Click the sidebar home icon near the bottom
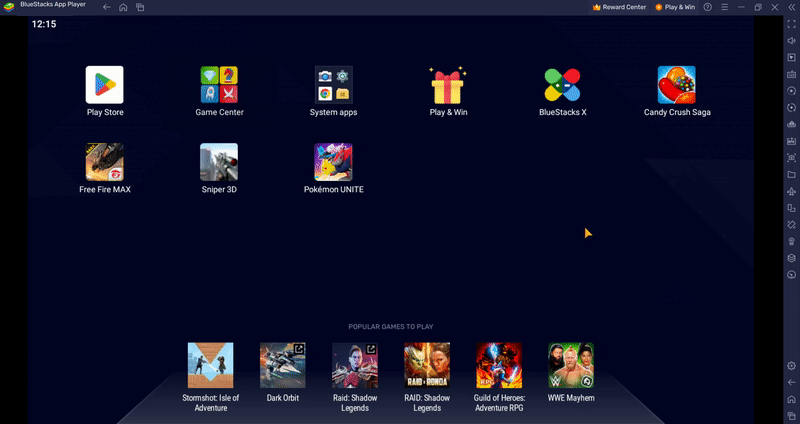 pyautogui.click(x=791, y=400)
